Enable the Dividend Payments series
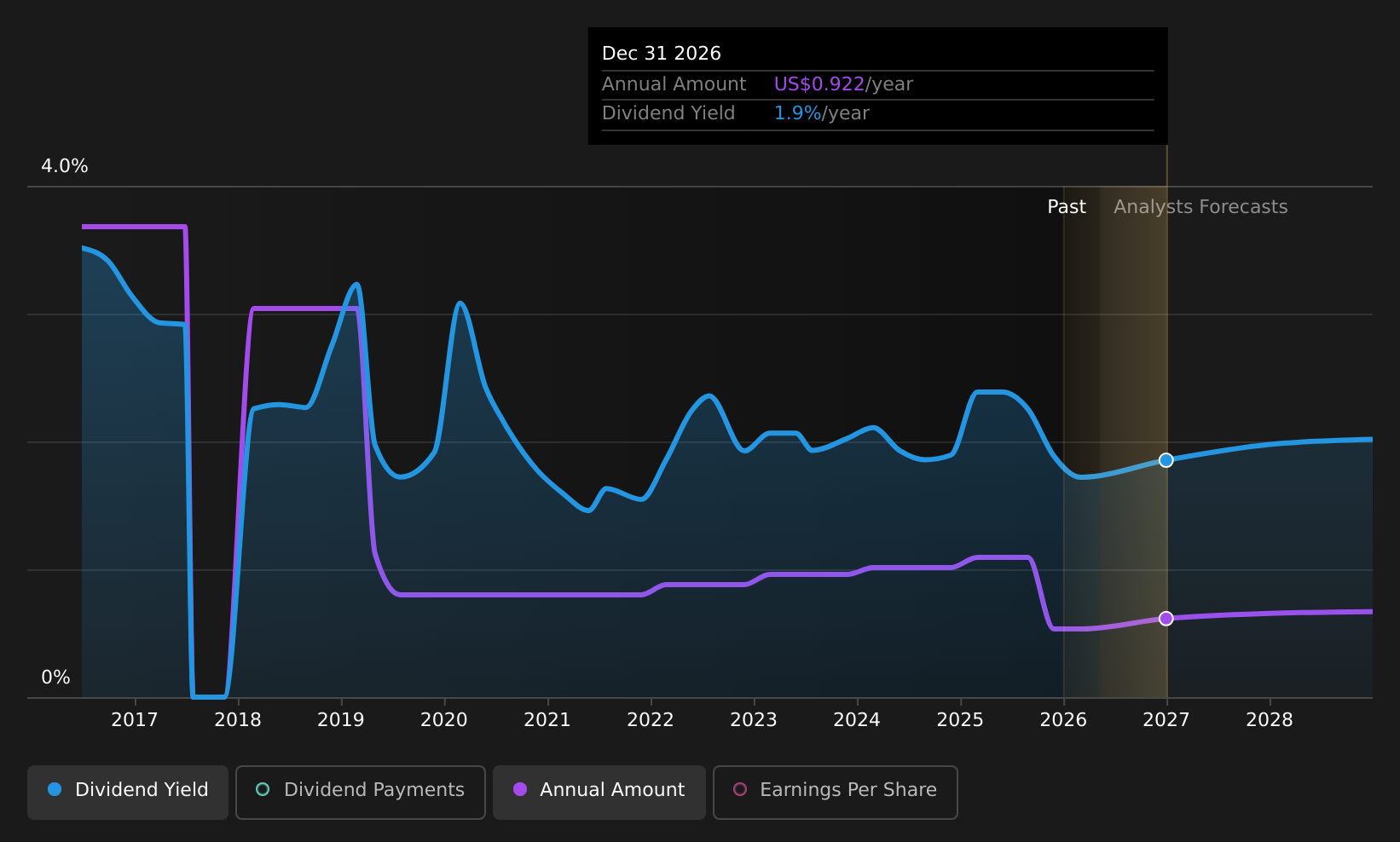 (361, 793)
